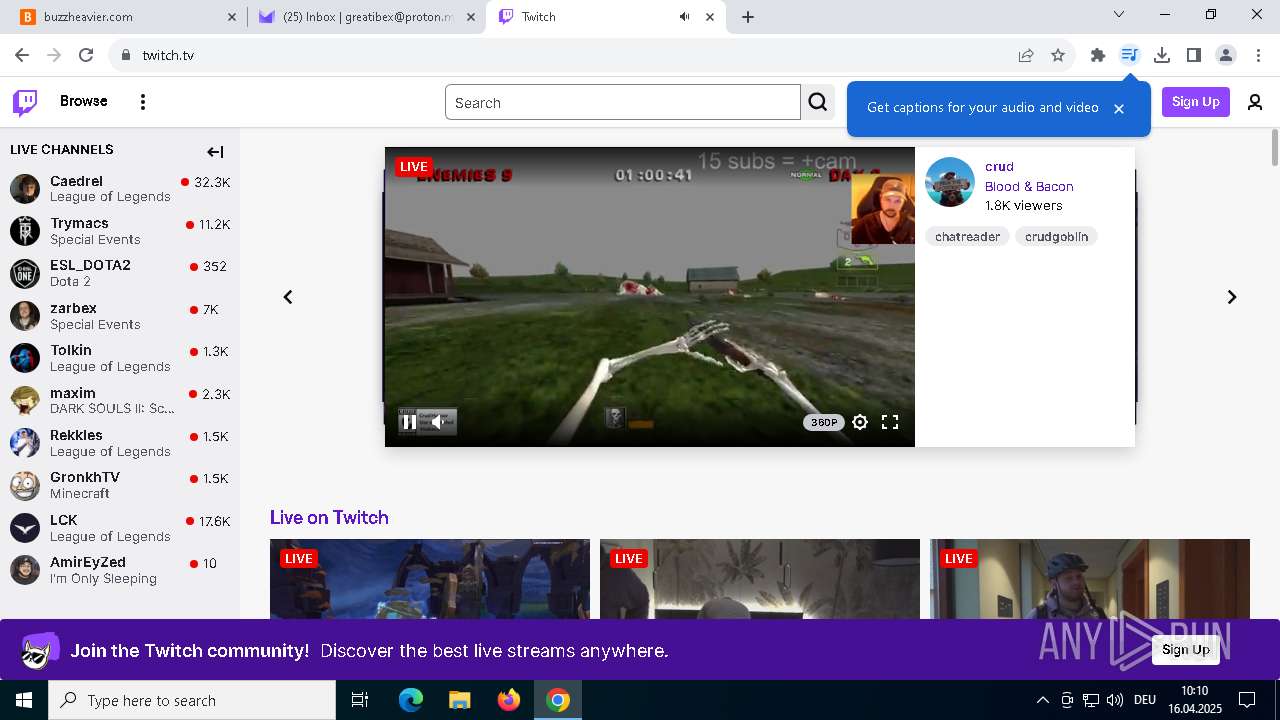Open the crud channel link
Viewport: 1280px width, 720px height.
pos(999,167)
